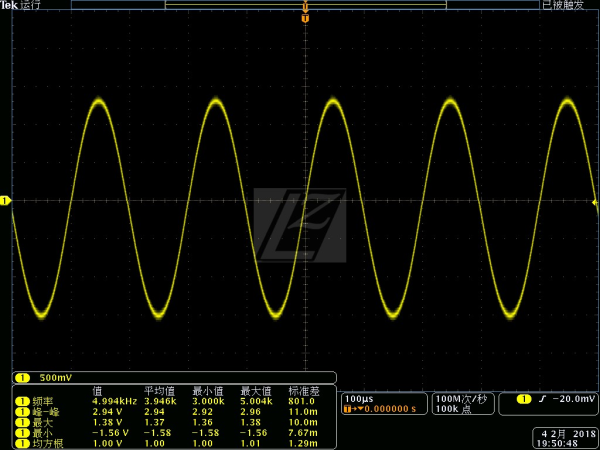Click the 100µs timebase readout
Image resolution: width=600 pixels, height=450 pixels.
tap(359, 399)
